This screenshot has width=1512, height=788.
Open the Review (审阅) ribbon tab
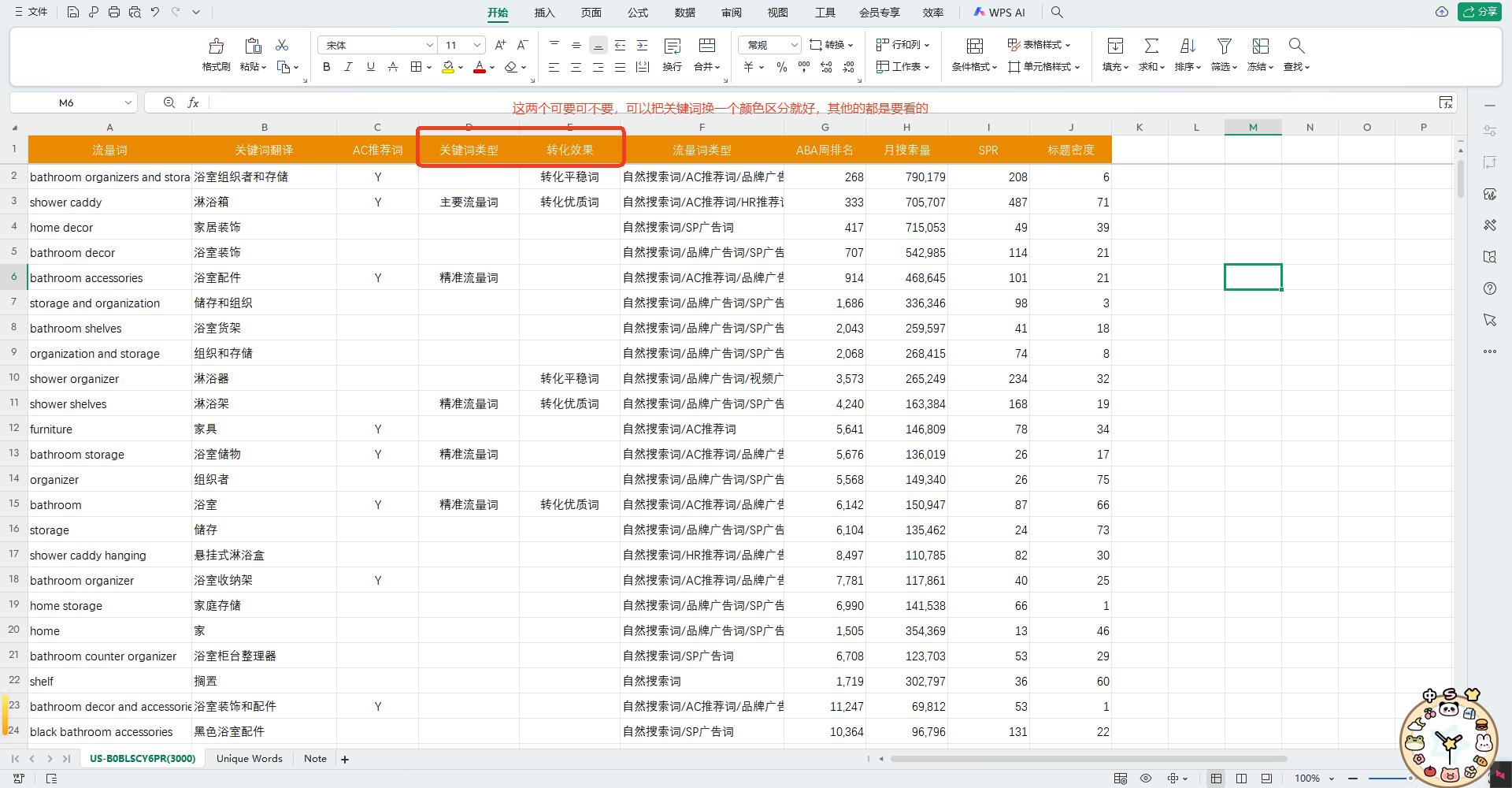pyautogui.click(x=732, y=13)
